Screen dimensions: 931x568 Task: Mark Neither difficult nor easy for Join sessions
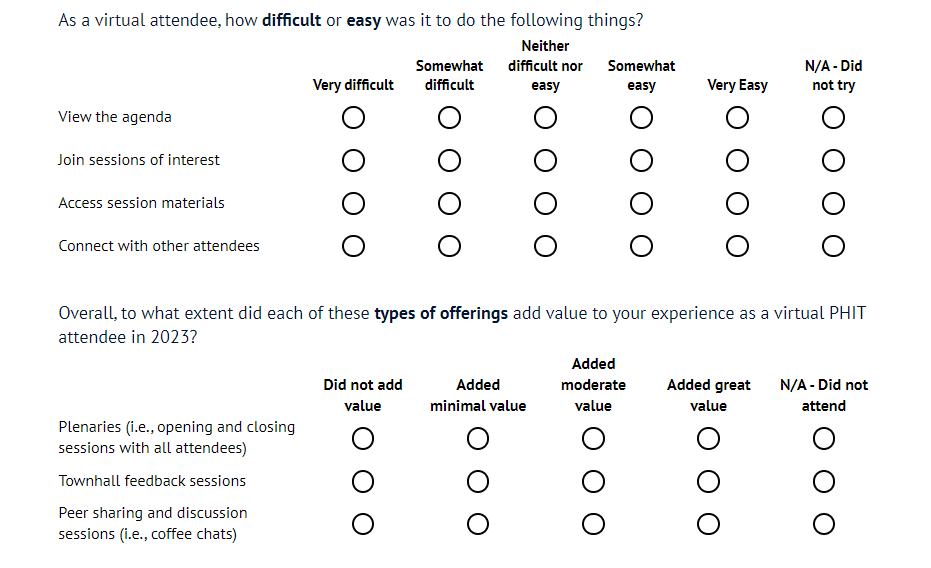pyautogui.click(x=545, y=161)
